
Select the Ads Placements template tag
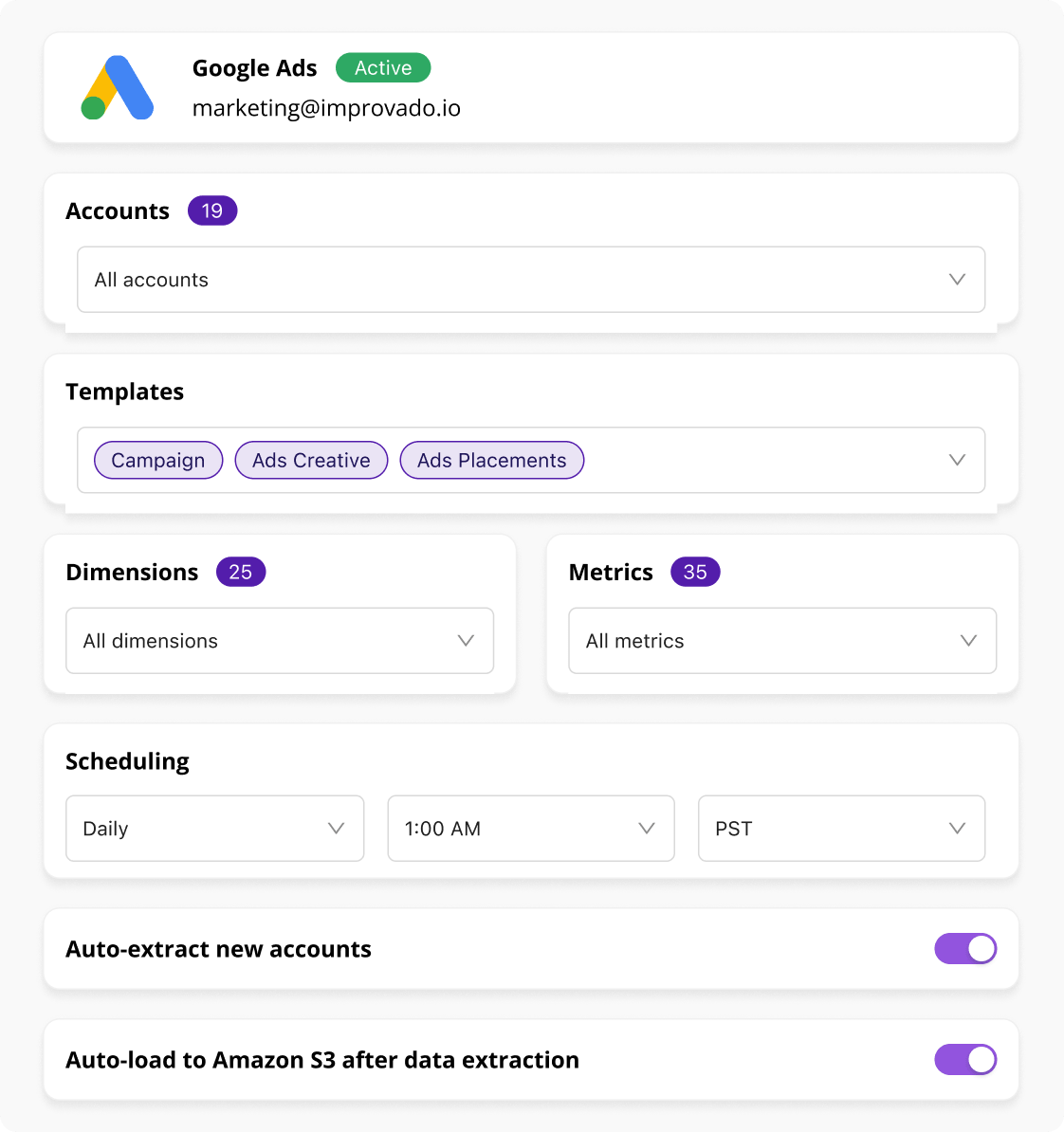[491, 461]
